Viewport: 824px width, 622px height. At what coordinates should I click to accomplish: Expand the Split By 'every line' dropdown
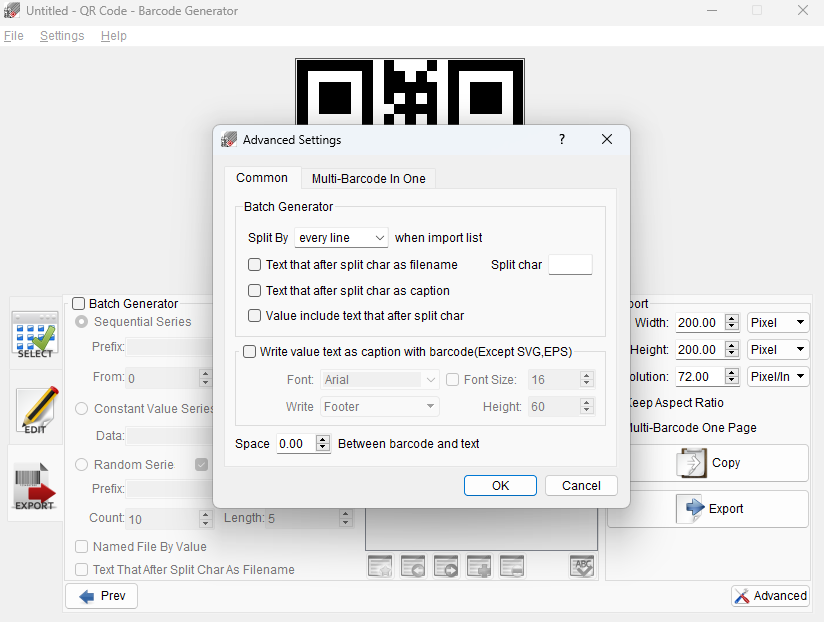[x=341, y=238]
